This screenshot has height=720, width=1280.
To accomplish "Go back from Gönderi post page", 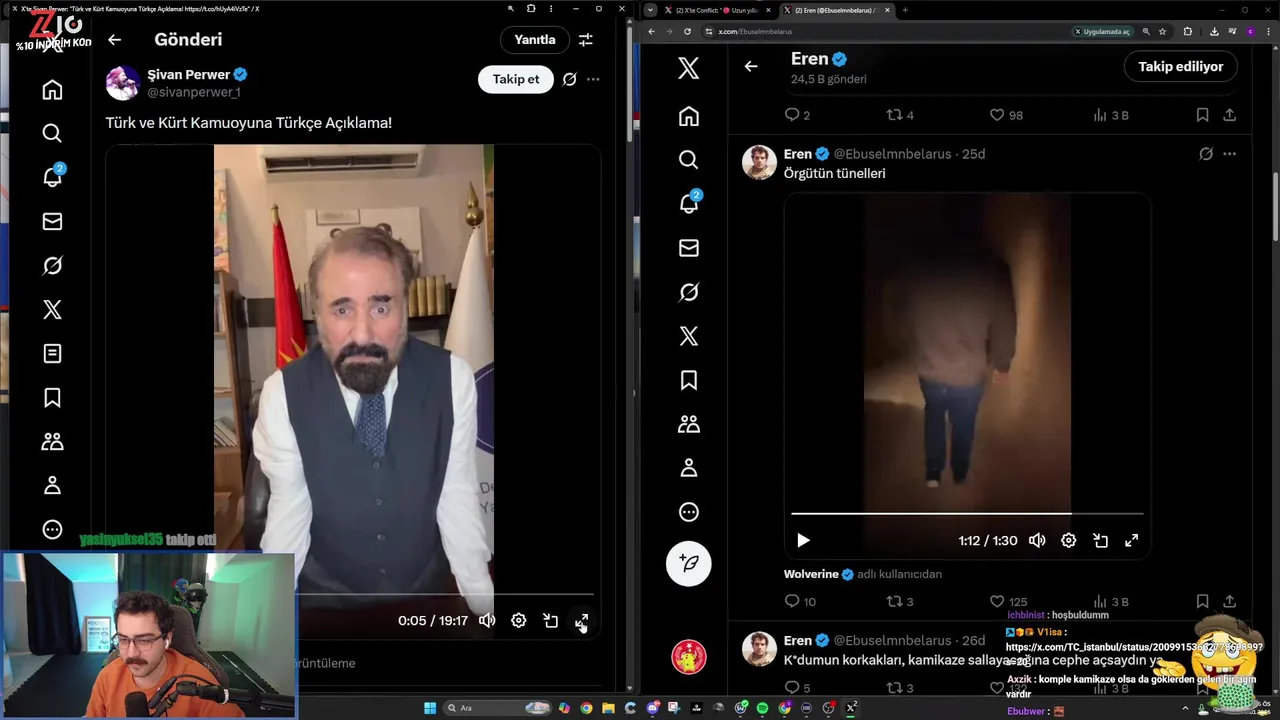I will [x=114, y=40].
